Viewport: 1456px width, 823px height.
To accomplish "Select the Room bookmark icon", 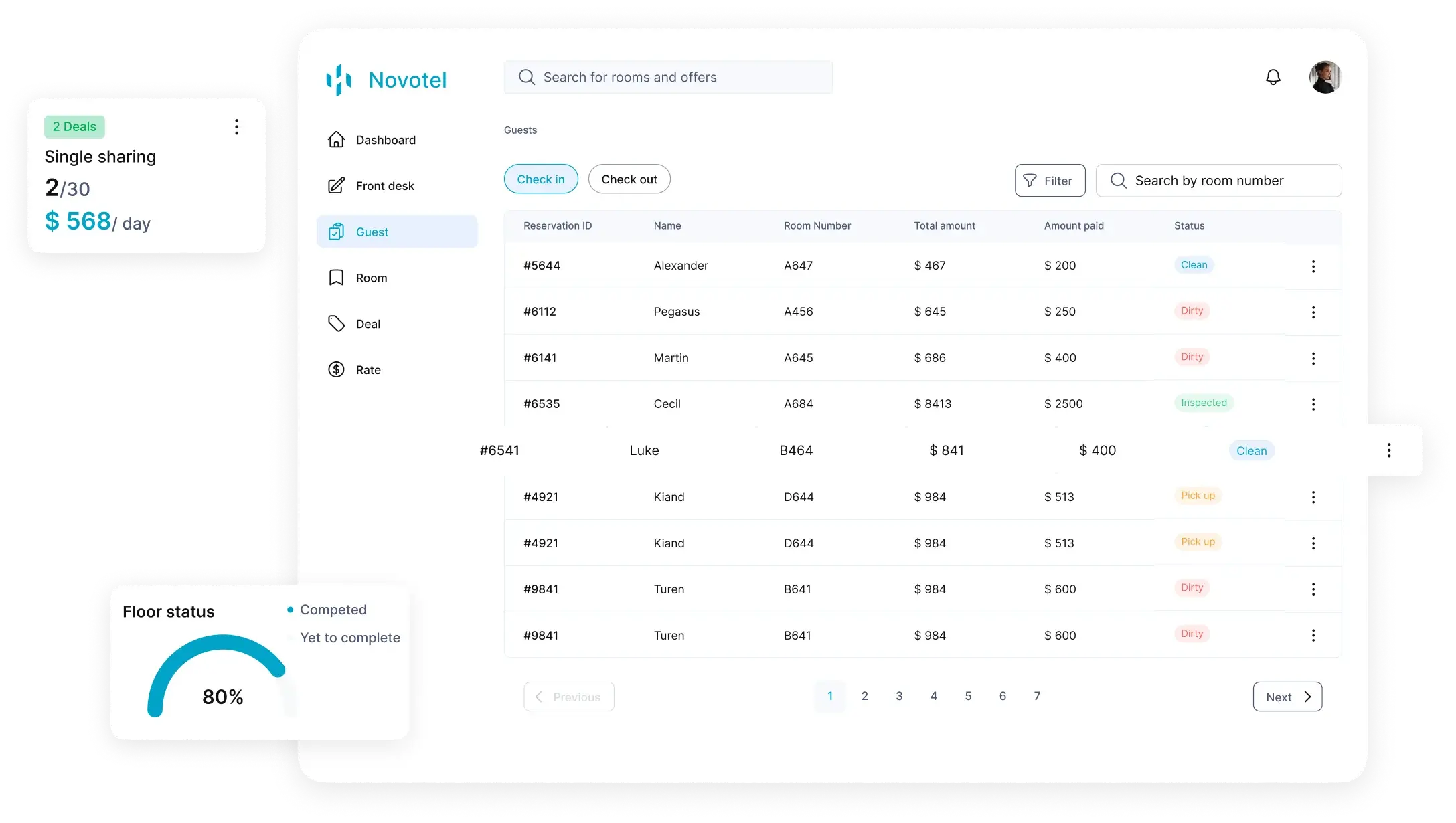I will (x=336, y=278).
